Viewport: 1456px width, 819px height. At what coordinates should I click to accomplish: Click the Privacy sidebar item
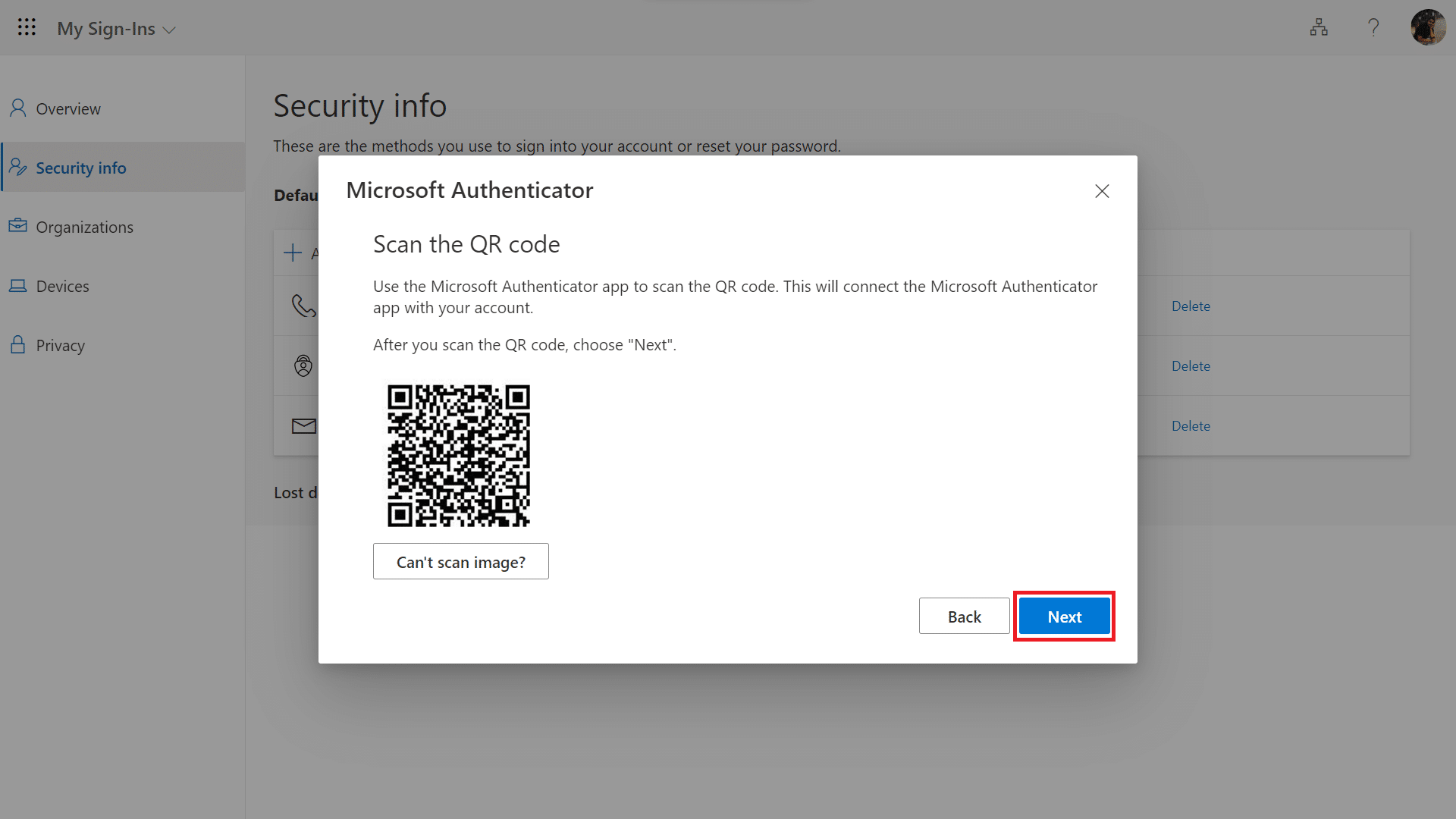[x=60, y=345]
